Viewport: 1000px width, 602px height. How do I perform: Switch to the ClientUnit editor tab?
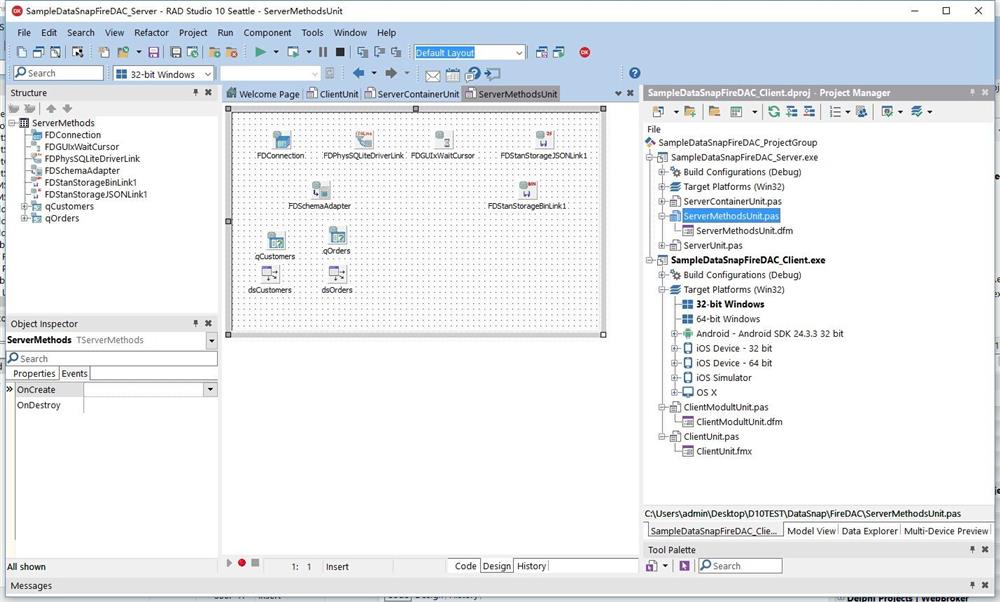point(332,94)
